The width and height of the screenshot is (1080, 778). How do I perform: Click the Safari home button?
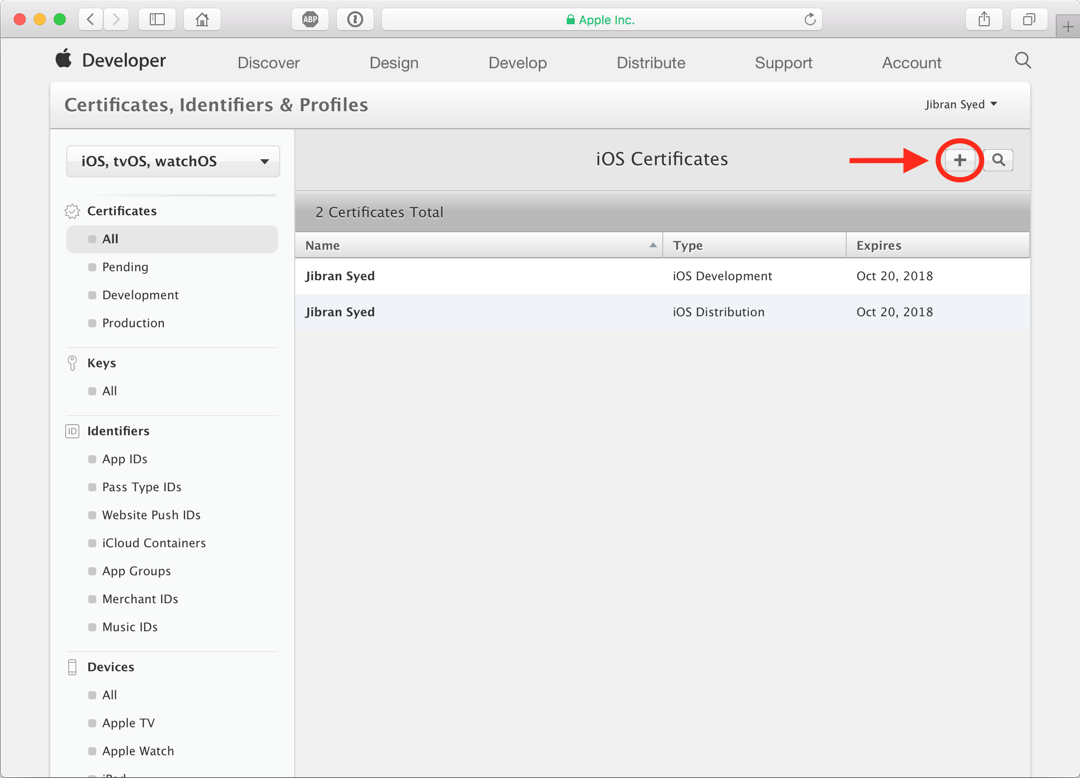[x=202, y=19]
